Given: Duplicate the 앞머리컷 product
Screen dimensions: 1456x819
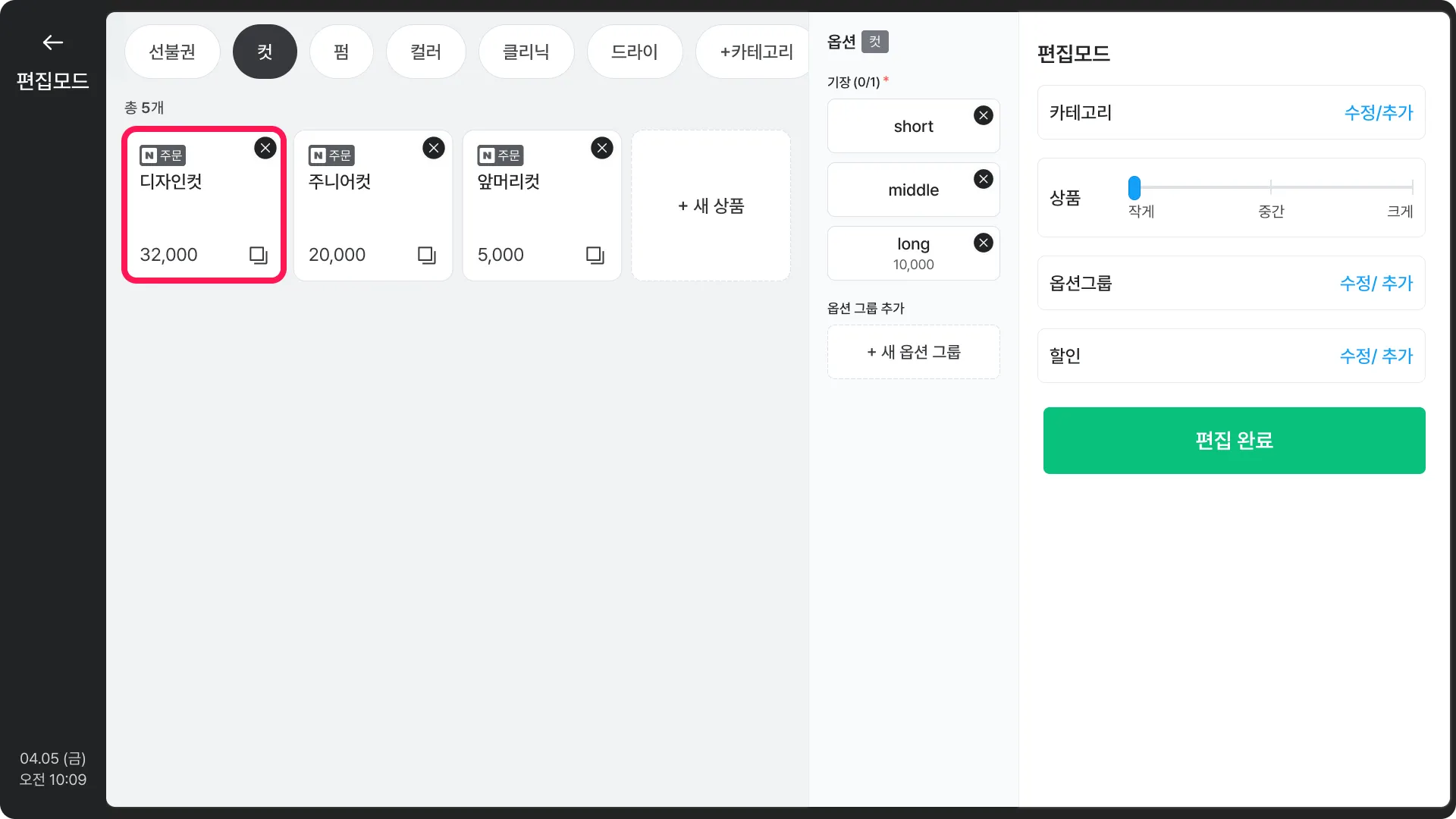Looking at the screenshot, I should point(595,255).
